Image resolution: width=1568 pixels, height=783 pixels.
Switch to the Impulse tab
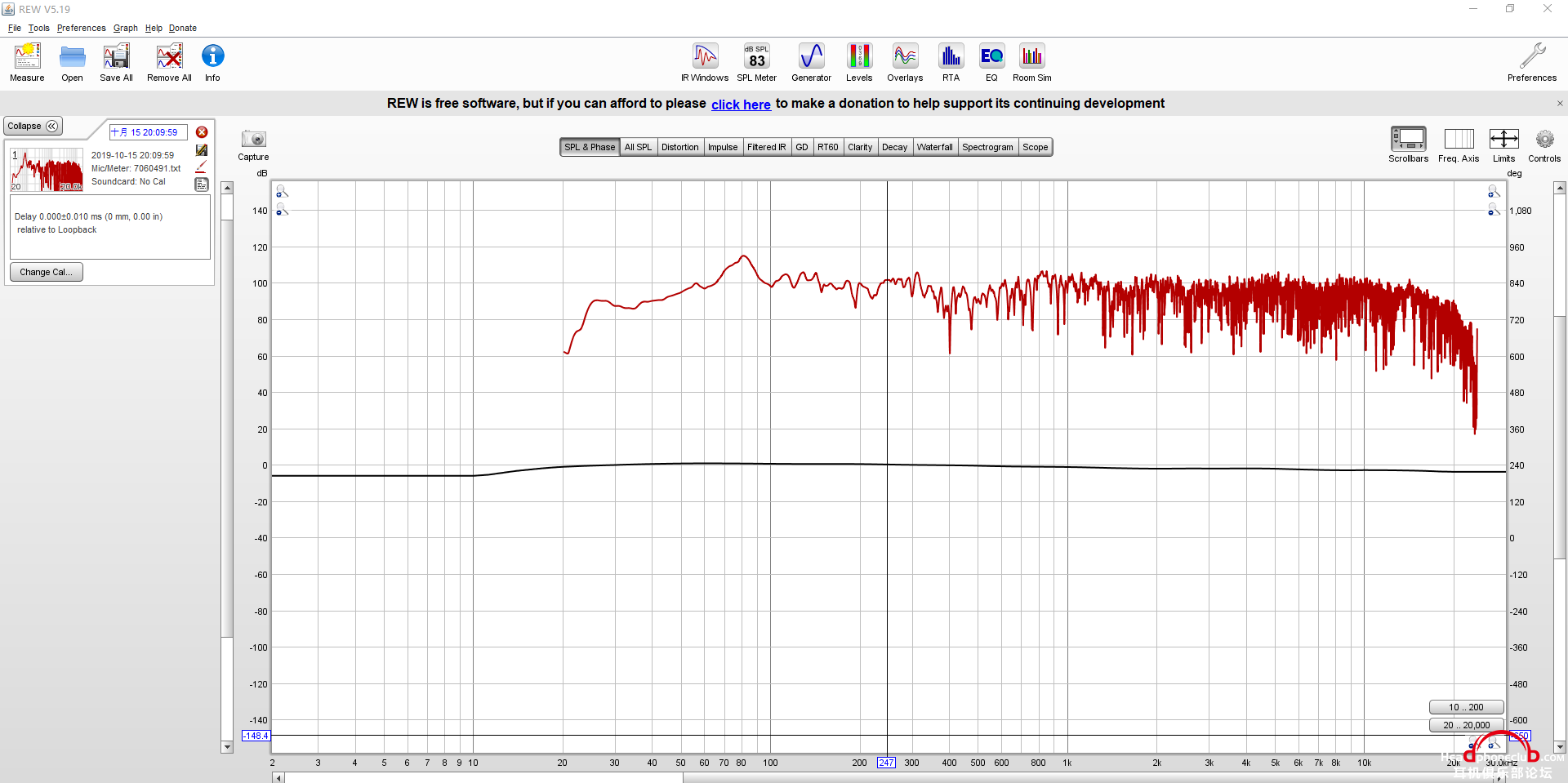pyautogui.click(x=723, y=147)
